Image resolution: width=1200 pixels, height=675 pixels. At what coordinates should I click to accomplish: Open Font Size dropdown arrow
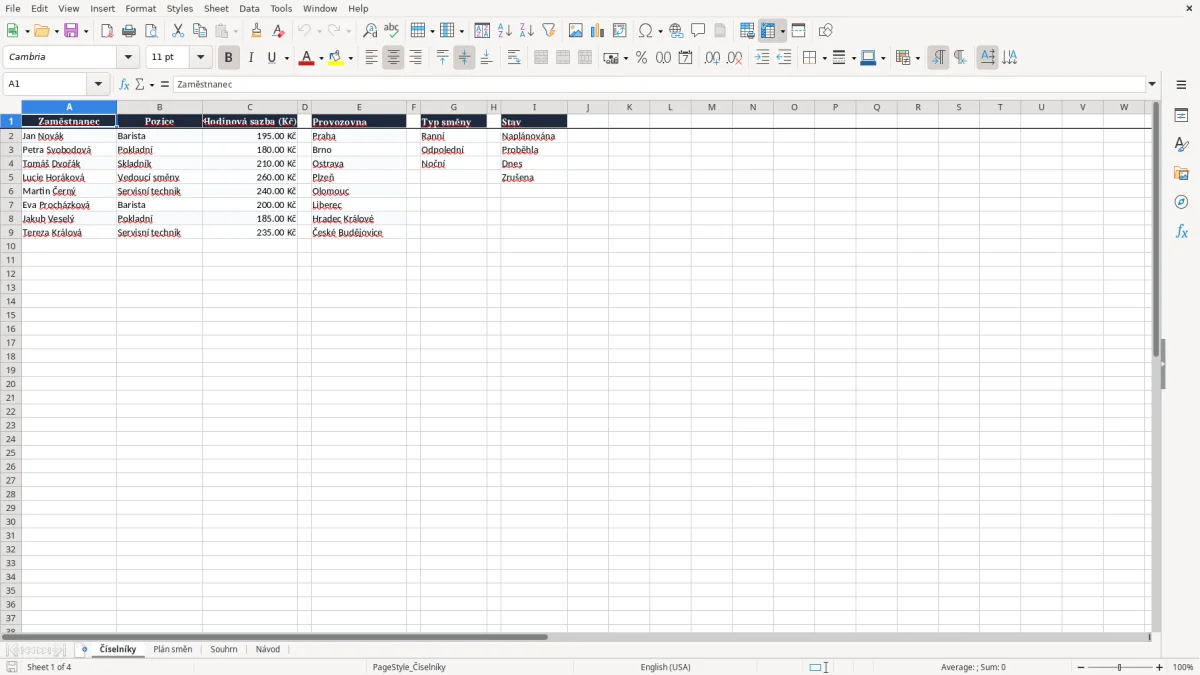(201, 58)
